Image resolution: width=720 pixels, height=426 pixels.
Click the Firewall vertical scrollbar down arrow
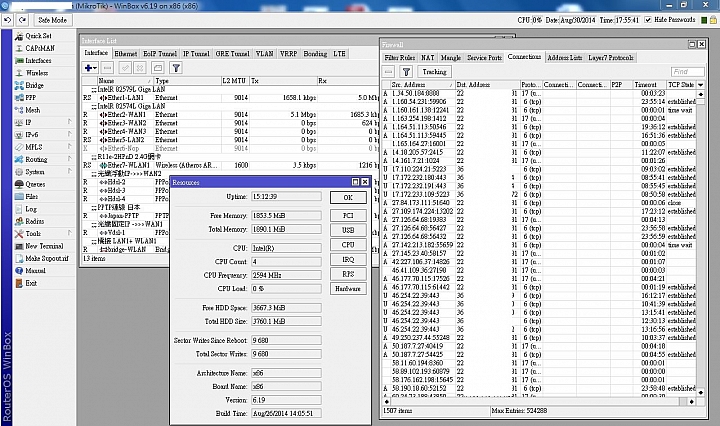(x=701, y=393)
